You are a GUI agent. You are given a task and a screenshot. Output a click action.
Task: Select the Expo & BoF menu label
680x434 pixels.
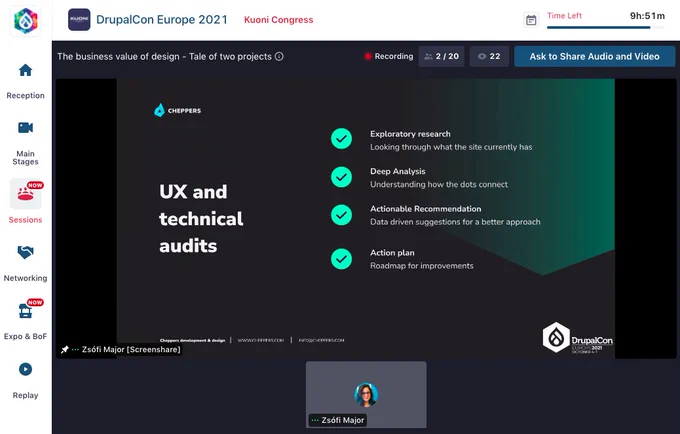tap(26, 336)
